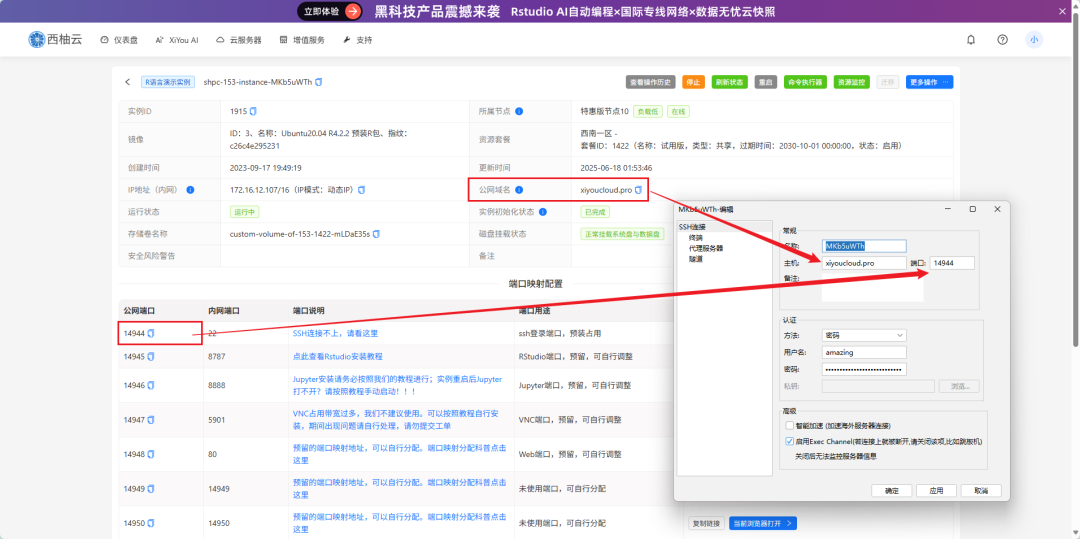Open the 命令执行器 button
This screenshot has height=539, width=1080.
805,82
